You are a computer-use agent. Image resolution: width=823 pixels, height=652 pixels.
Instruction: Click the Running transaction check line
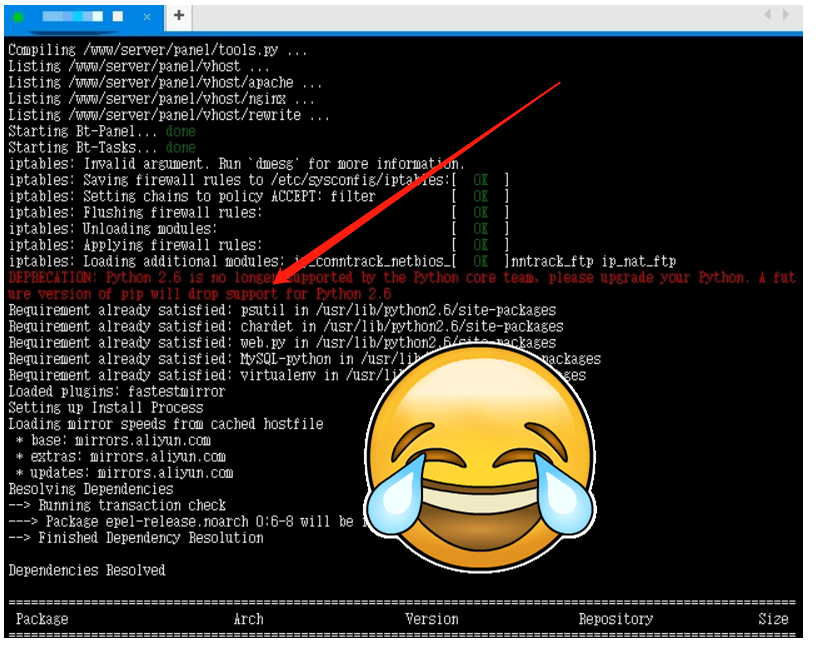(117, 506)
